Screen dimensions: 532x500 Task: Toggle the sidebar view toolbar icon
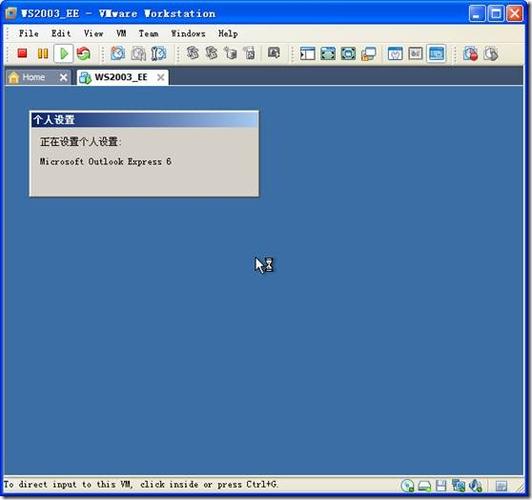307,54
